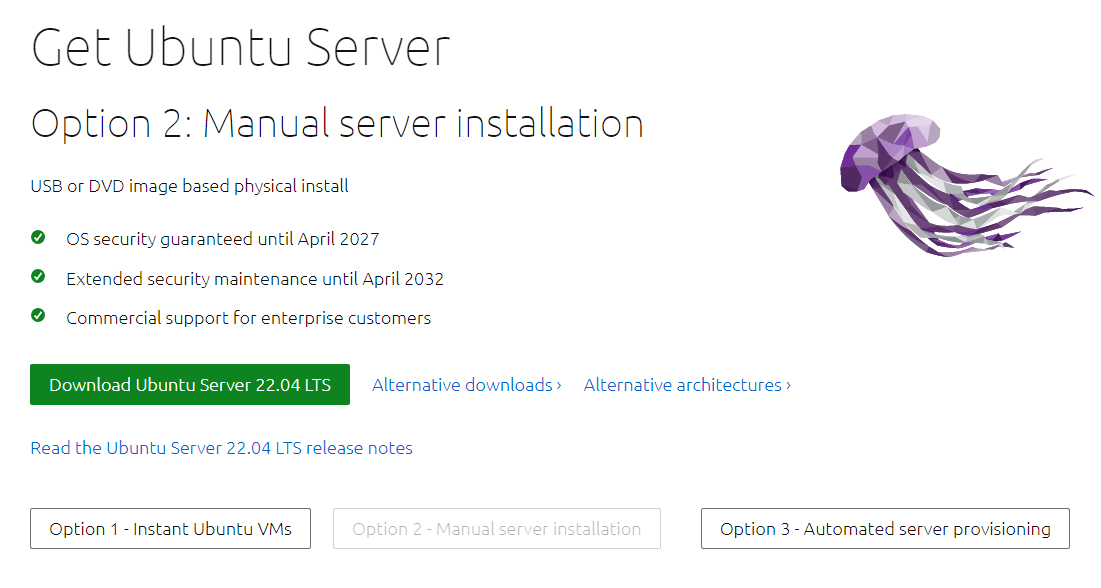
Task: Click the Option 2: Manual server installation heading
Action: pos(337,124)
